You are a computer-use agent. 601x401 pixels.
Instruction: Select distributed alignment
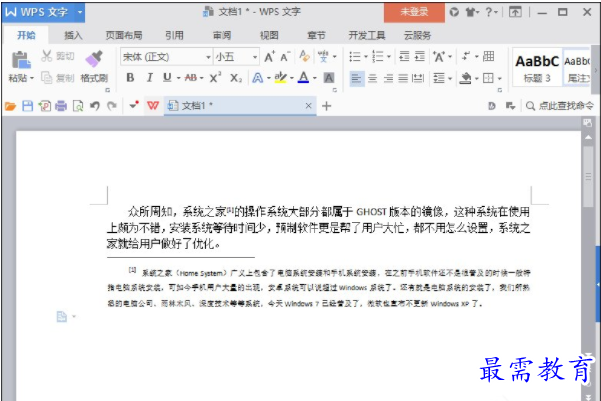click(x=418, y=79)
